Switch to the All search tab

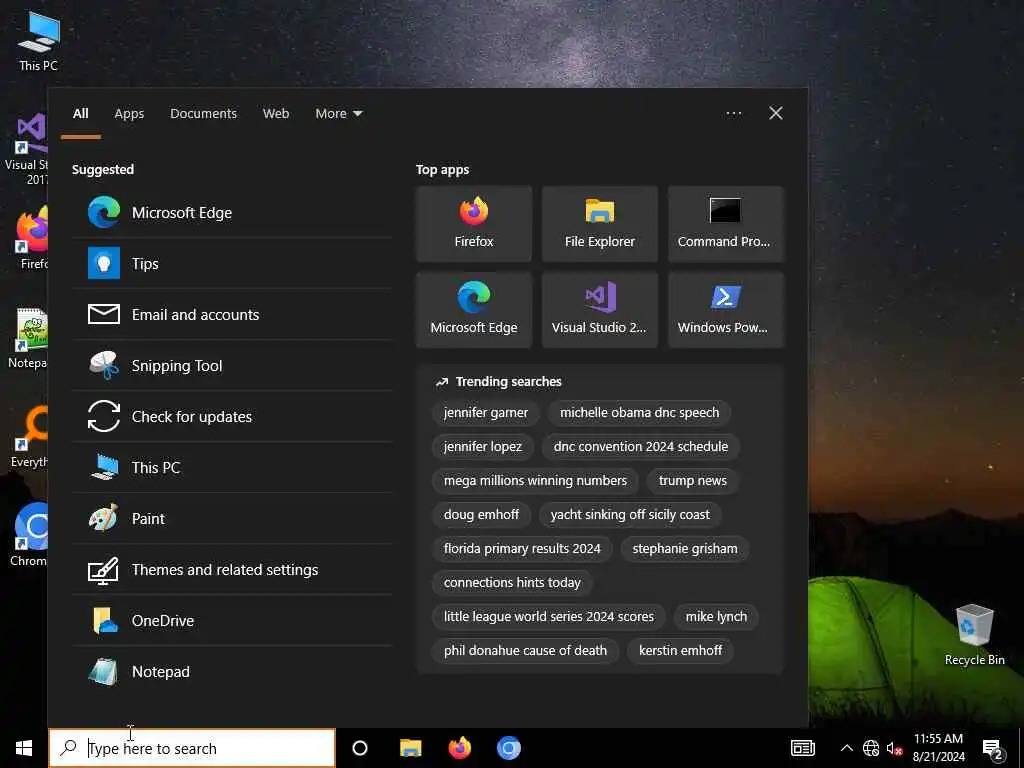[80, 114]
